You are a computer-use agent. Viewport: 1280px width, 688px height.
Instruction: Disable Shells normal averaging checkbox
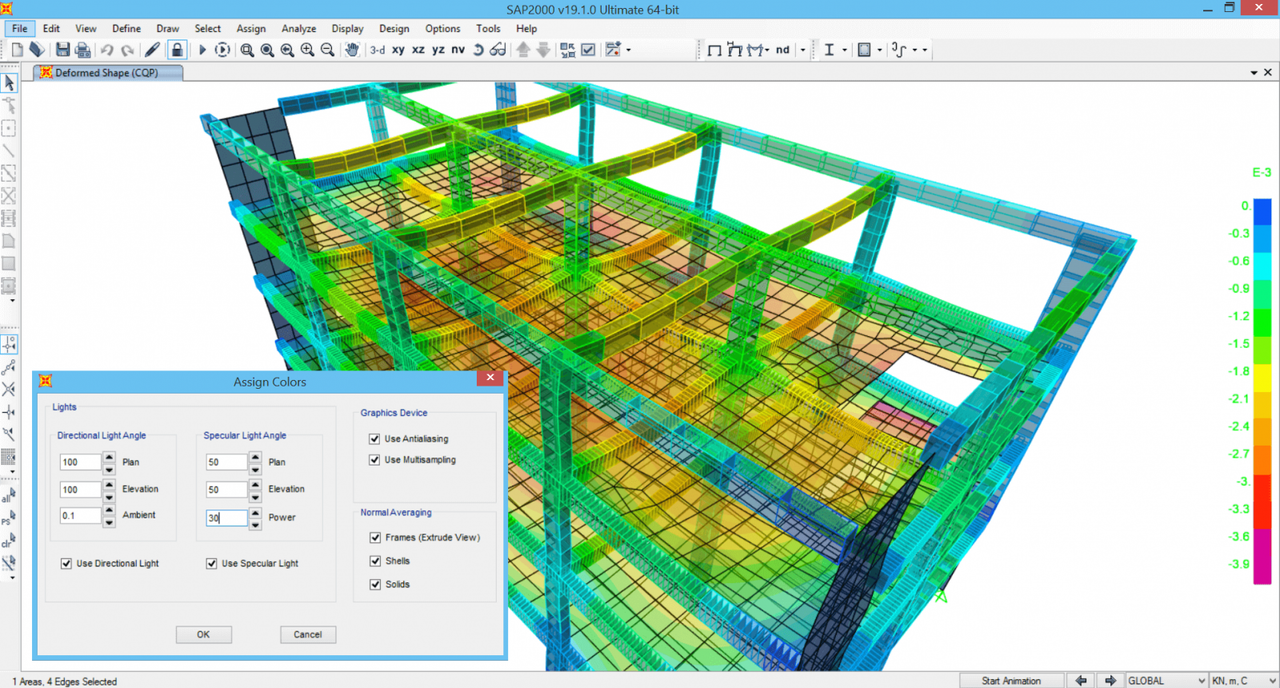pos(375,561)
